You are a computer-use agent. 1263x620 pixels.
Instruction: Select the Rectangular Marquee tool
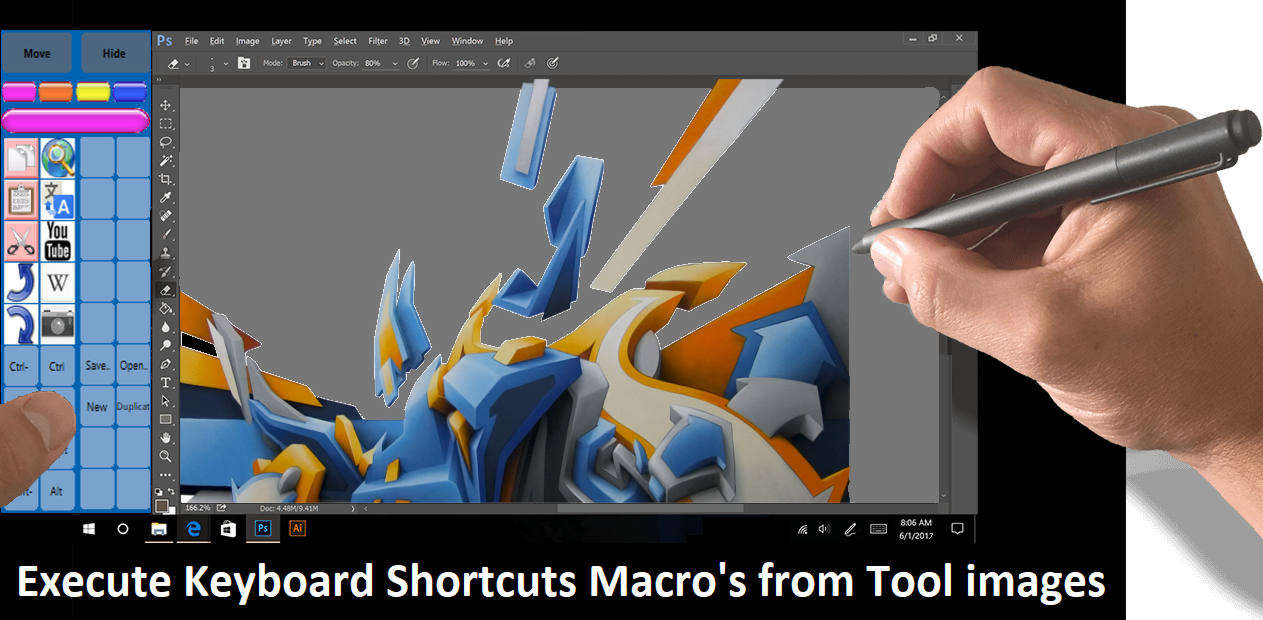tap(166, 124)
